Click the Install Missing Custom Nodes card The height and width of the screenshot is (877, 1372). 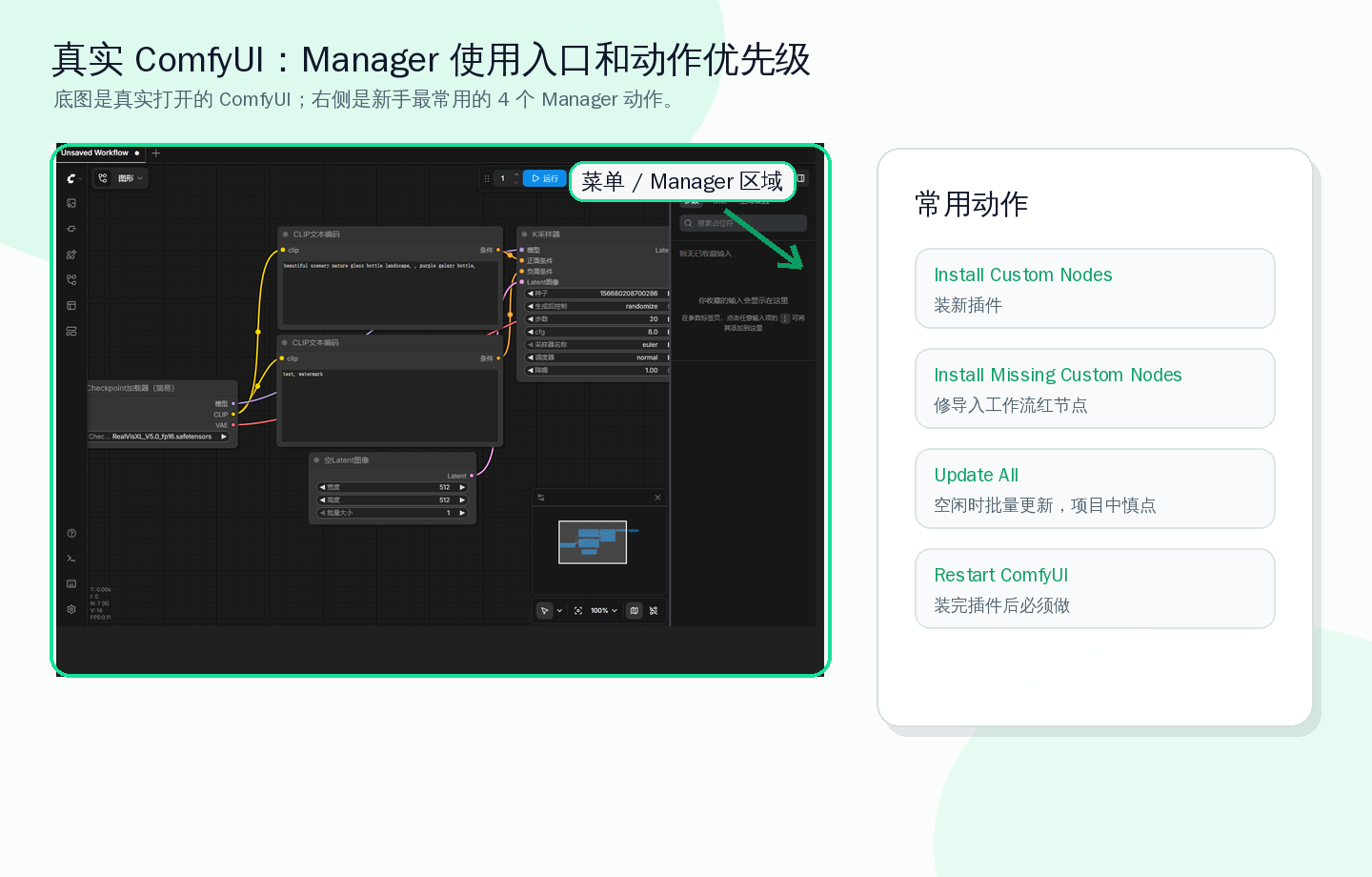[x=1095, y=389]
